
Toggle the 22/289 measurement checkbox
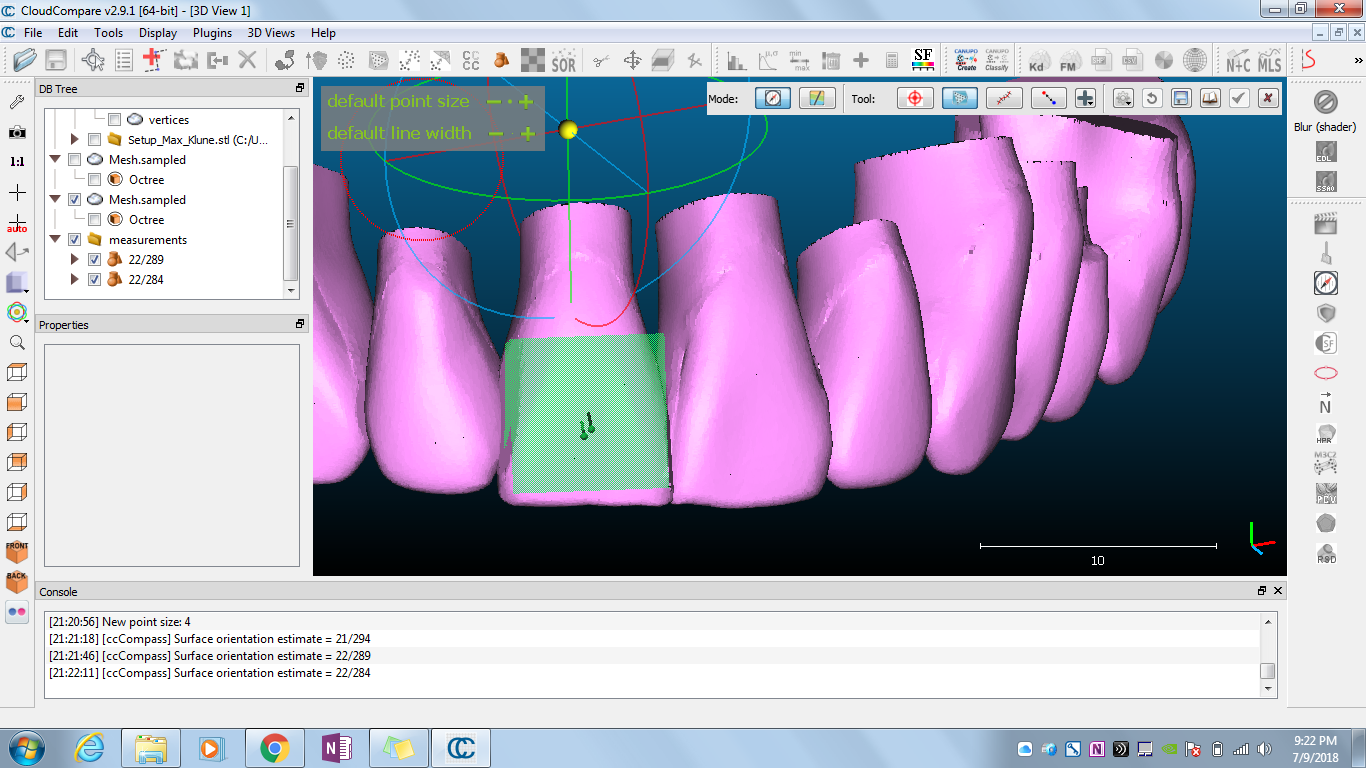[94, 260]
